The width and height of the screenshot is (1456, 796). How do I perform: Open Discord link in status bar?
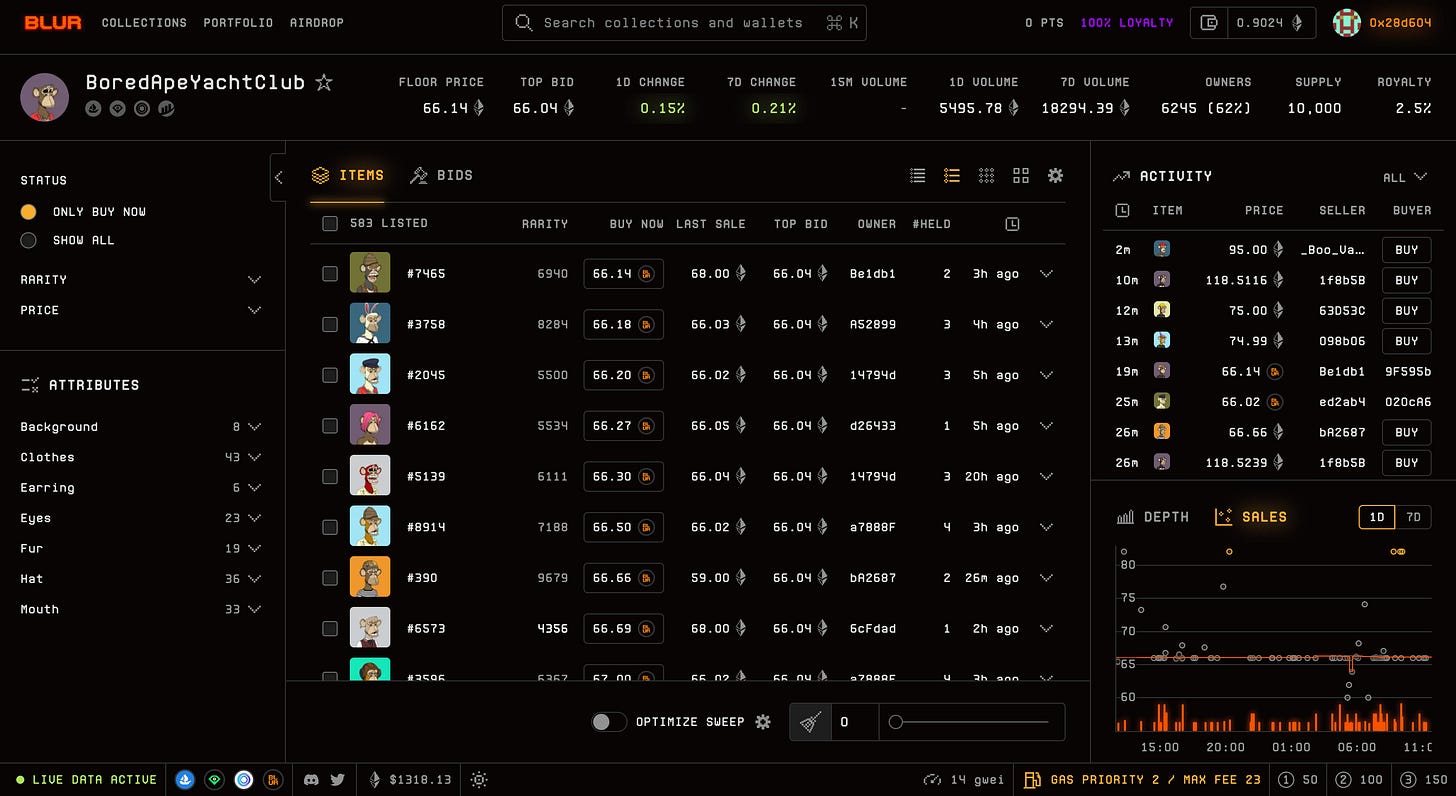click(x=313, y=780)
